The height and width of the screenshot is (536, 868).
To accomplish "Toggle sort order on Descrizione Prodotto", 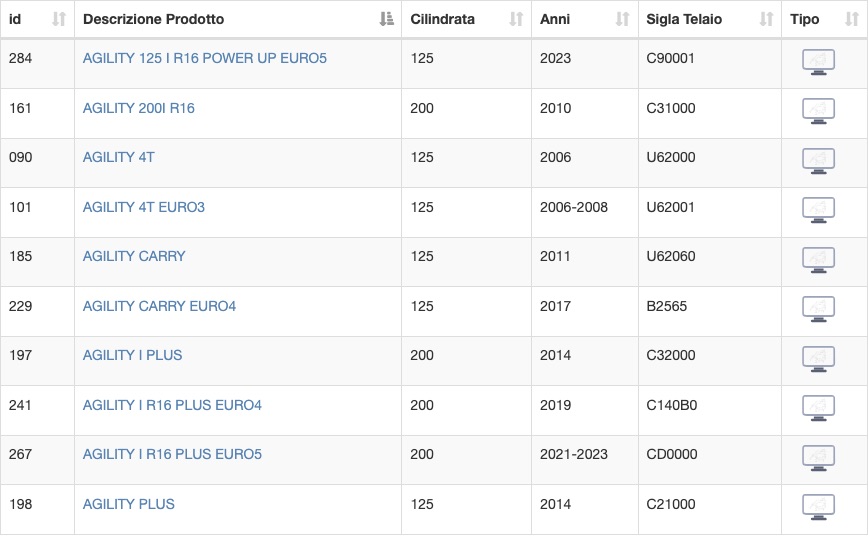I will pyautogui.click(x=386, y=19).
